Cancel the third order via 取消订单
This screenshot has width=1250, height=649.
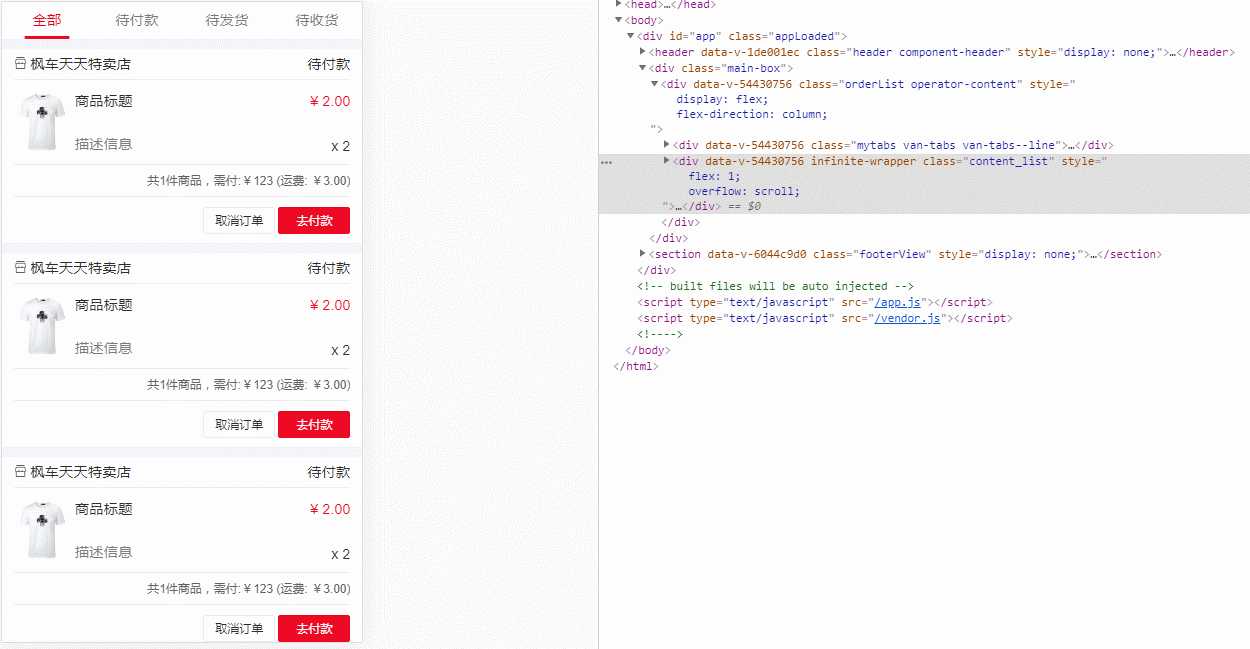tap(239, 628)
